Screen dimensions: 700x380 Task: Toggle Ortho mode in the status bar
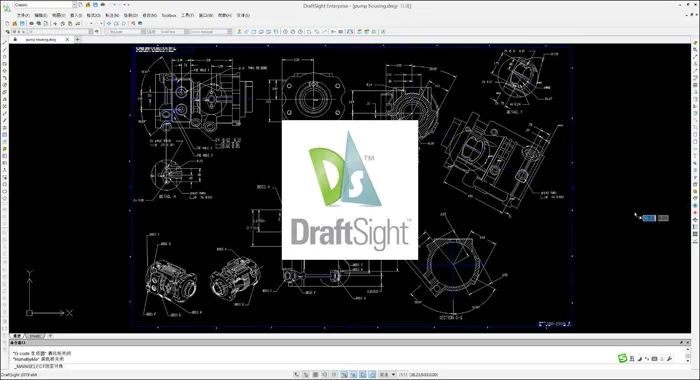coord(316,375)
